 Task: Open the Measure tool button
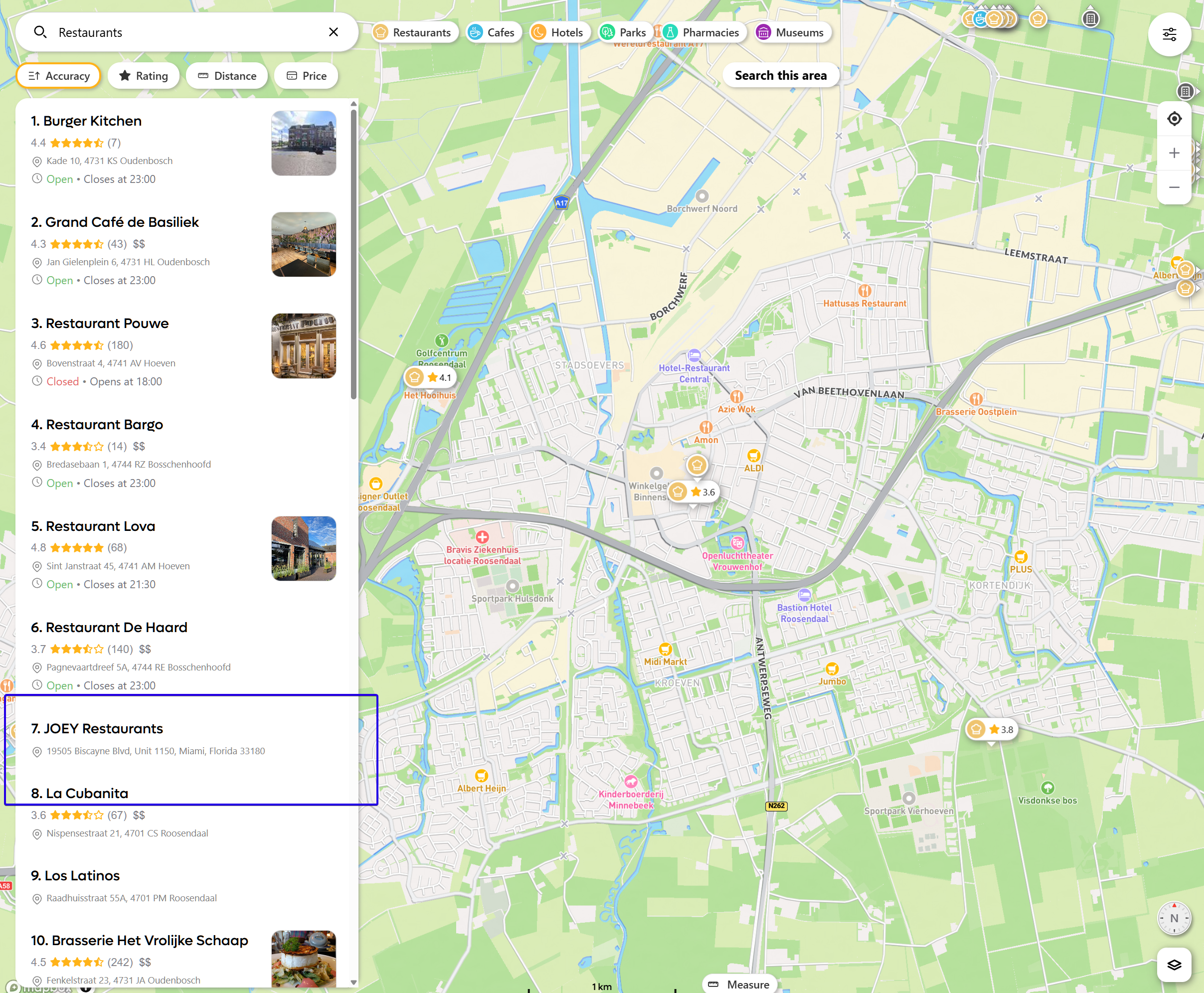(739, 984)
